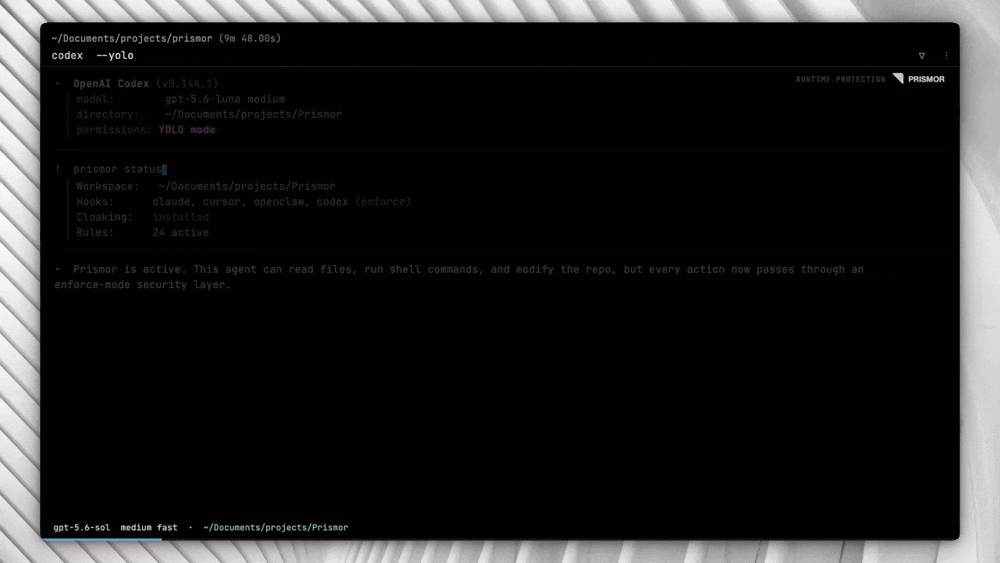Click 'medium fast' in the status bar

(149, 527)
